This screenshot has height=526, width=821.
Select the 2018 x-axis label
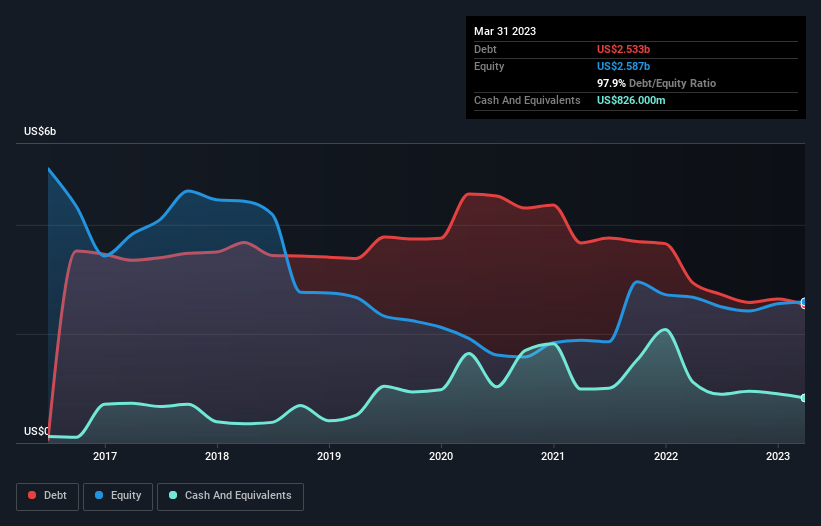[217, 456]
